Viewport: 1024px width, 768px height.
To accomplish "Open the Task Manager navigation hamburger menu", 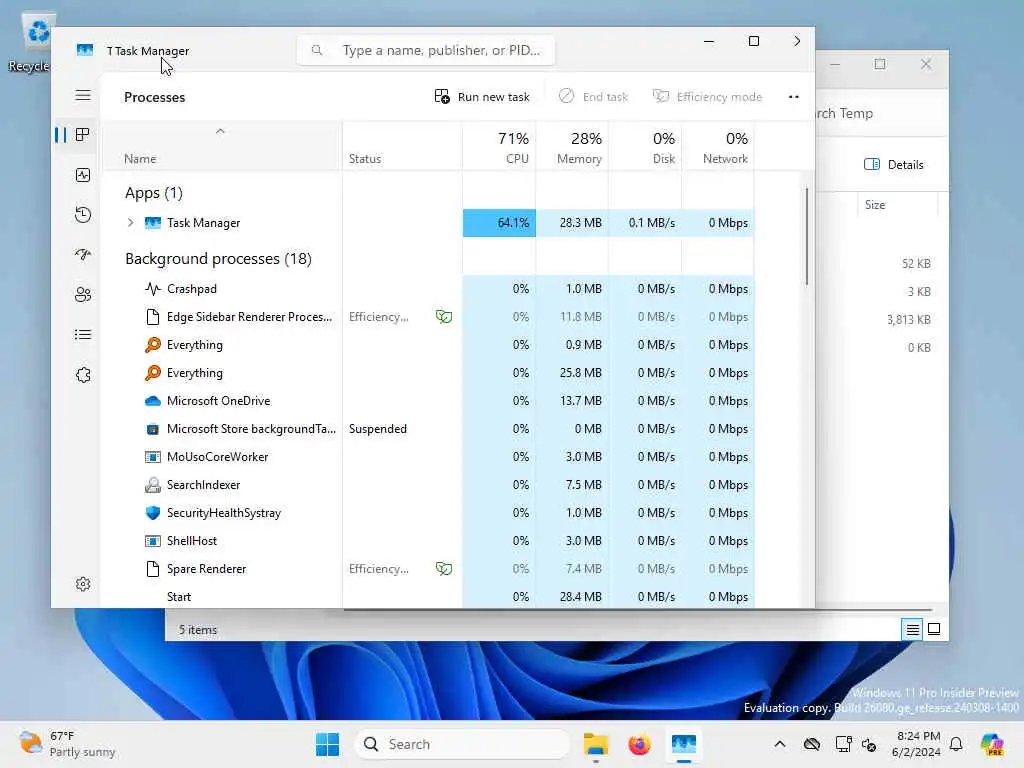I will [83, 95].
